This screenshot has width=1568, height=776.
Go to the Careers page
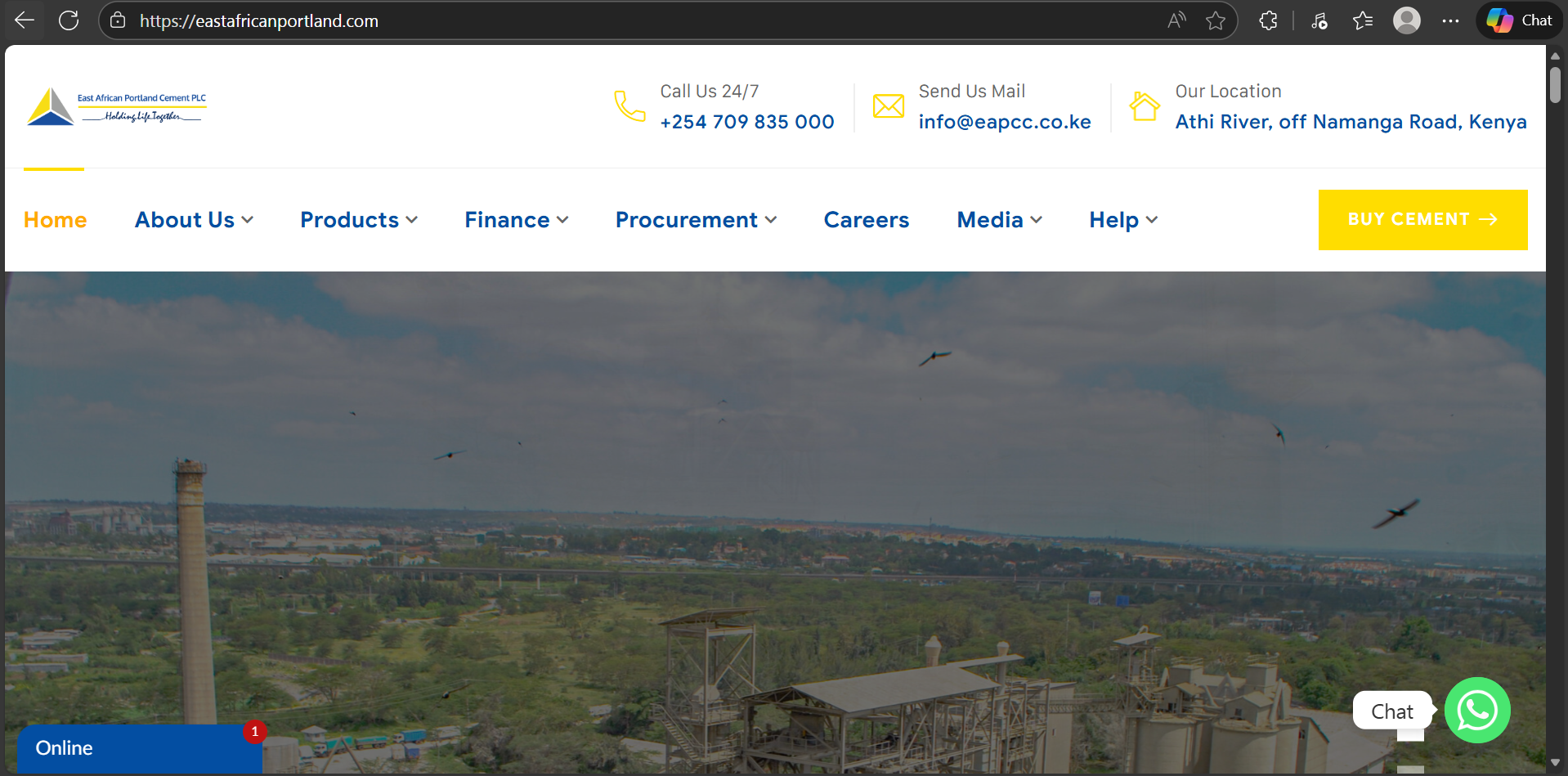click(866, 220)
